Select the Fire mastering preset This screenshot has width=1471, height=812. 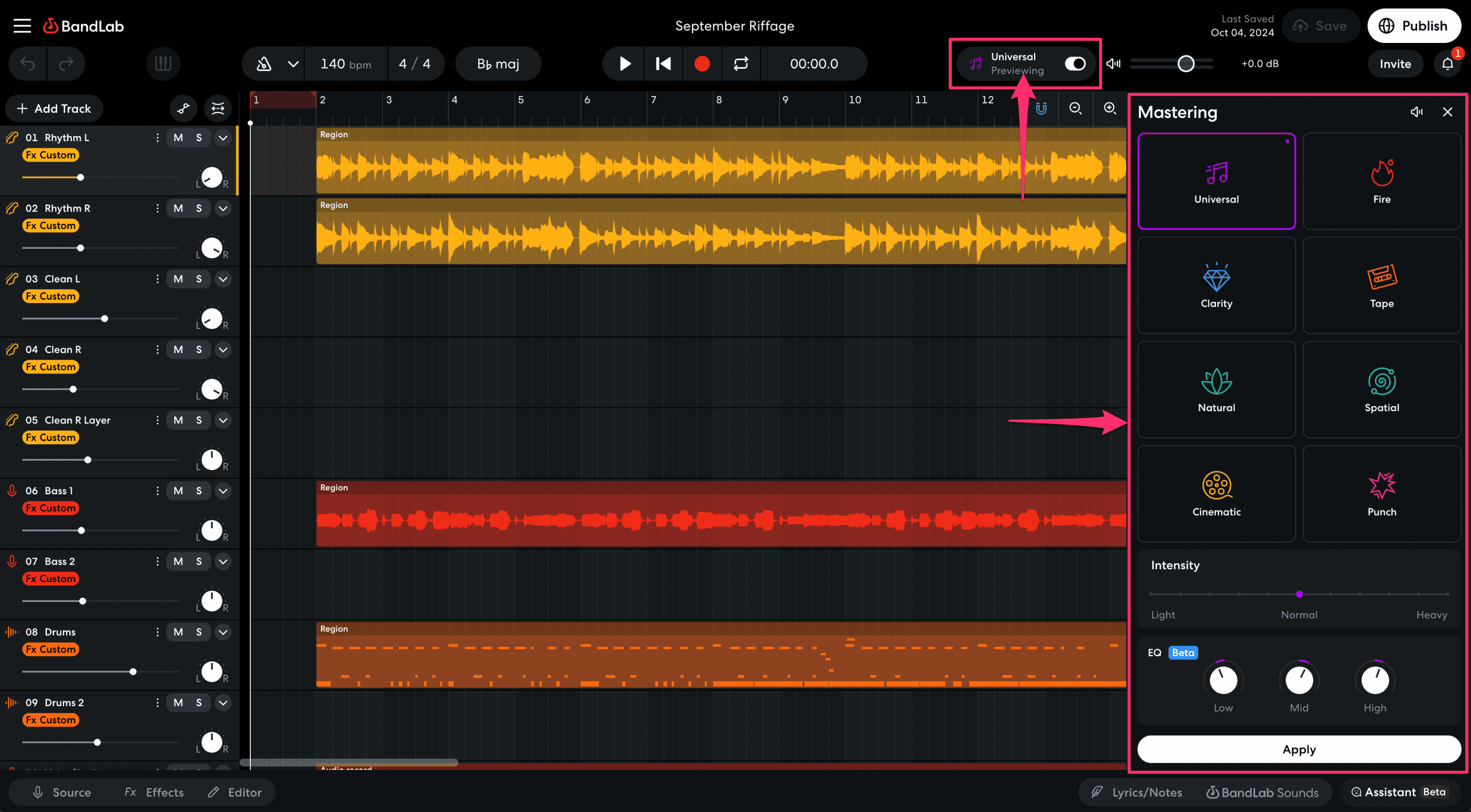pos(1381,181)
